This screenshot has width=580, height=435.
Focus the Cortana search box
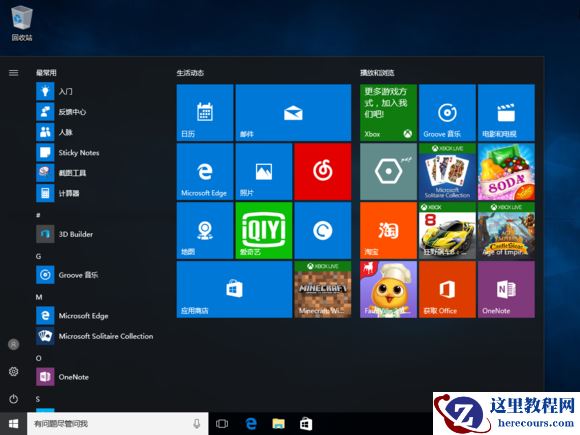pyautogui.click(x=118, y=424)
